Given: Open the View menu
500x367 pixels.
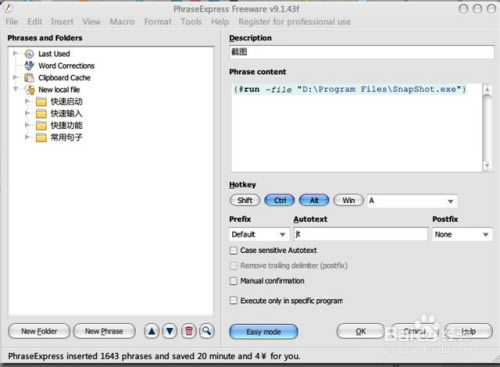Looking at the screenshot, I should [92, 22].
